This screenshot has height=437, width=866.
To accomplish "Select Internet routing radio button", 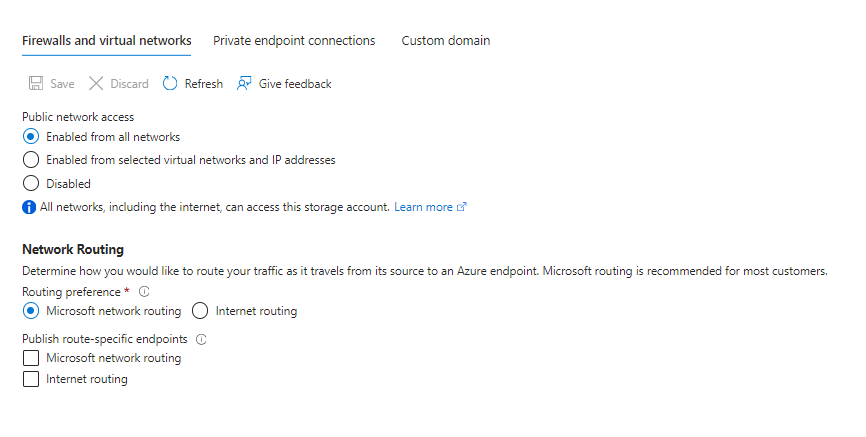I will click(200, 311).
